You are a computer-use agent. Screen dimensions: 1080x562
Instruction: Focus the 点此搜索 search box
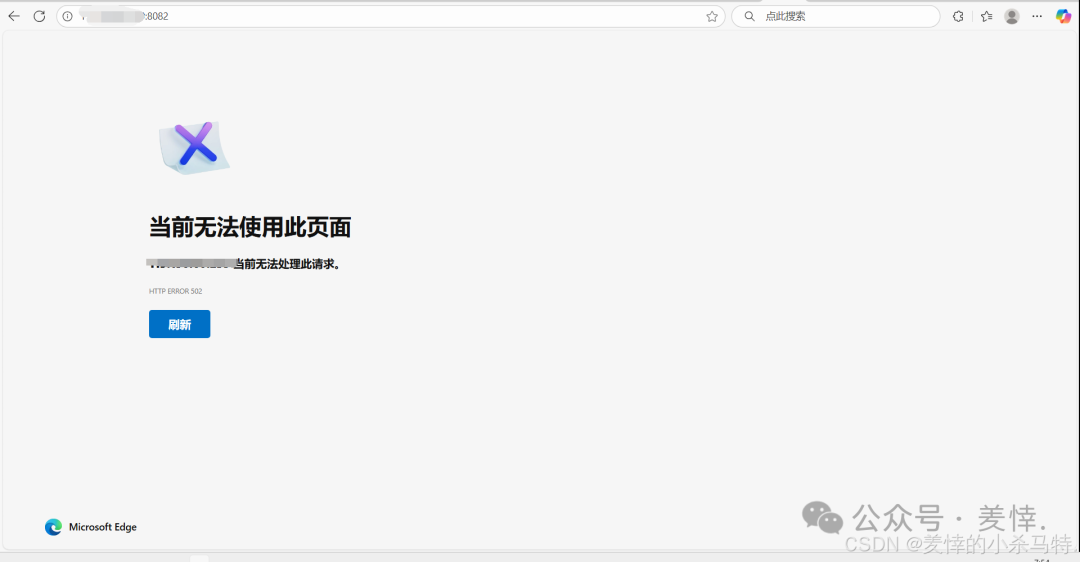(x=835, y=16)
